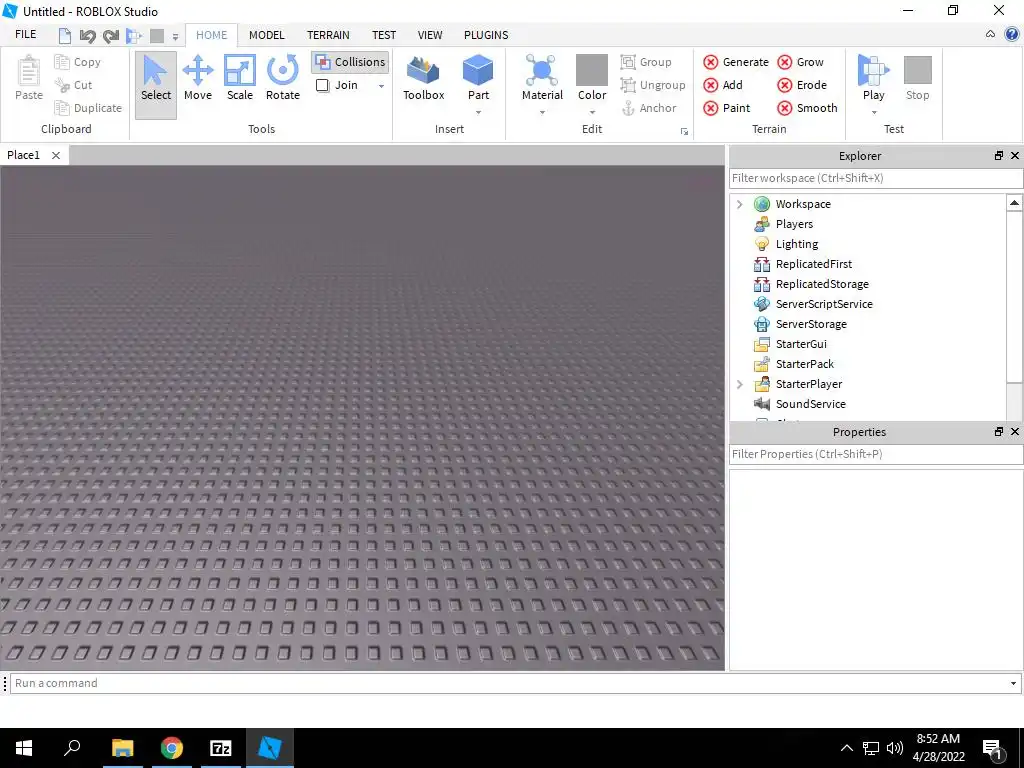This screenshot has height=768, width=1024.
Task: Click the Grow terrain tool
Action: [801, 62]
